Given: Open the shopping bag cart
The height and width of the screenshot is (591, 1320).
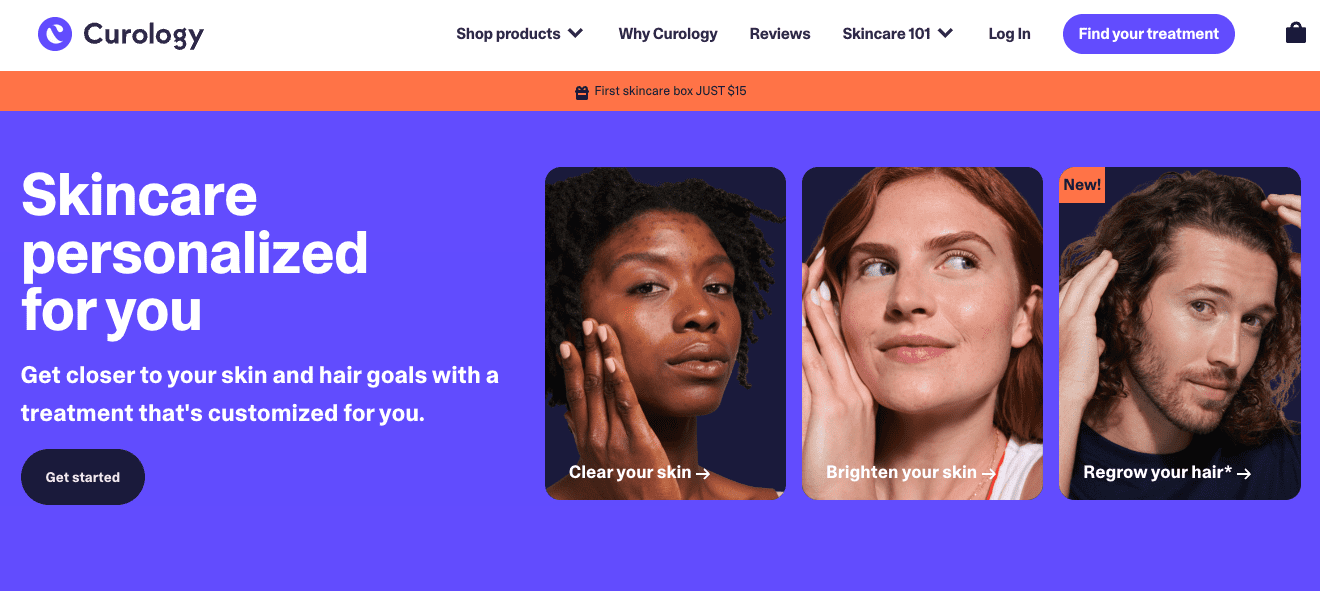Looking at the screenshot, I should coord(1295,33).
